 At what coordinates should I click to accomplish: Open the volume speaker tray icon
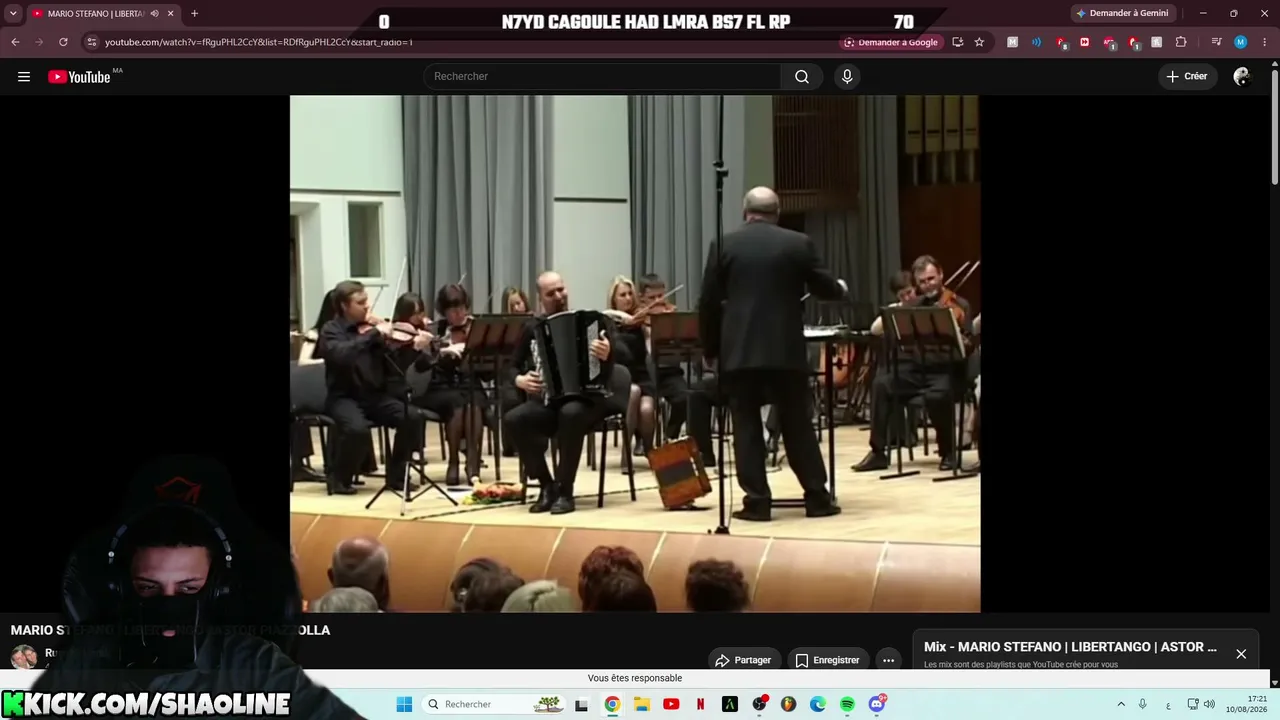[x=1209, y=704]
